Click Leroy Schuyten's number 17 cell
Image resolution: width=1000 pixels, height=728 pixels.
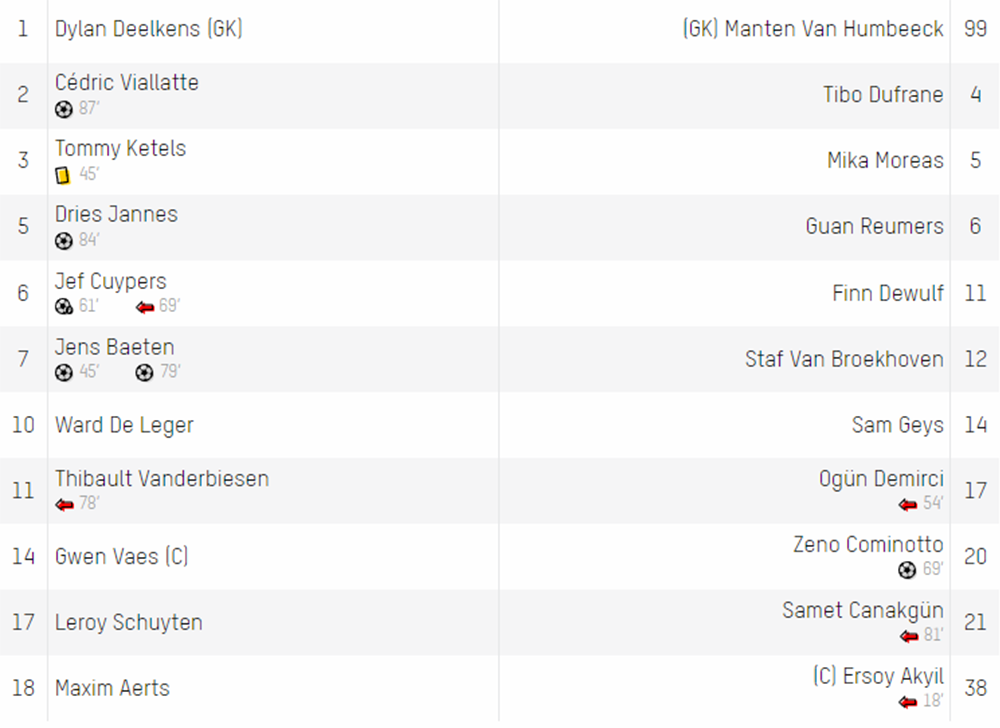click(24, 622)
